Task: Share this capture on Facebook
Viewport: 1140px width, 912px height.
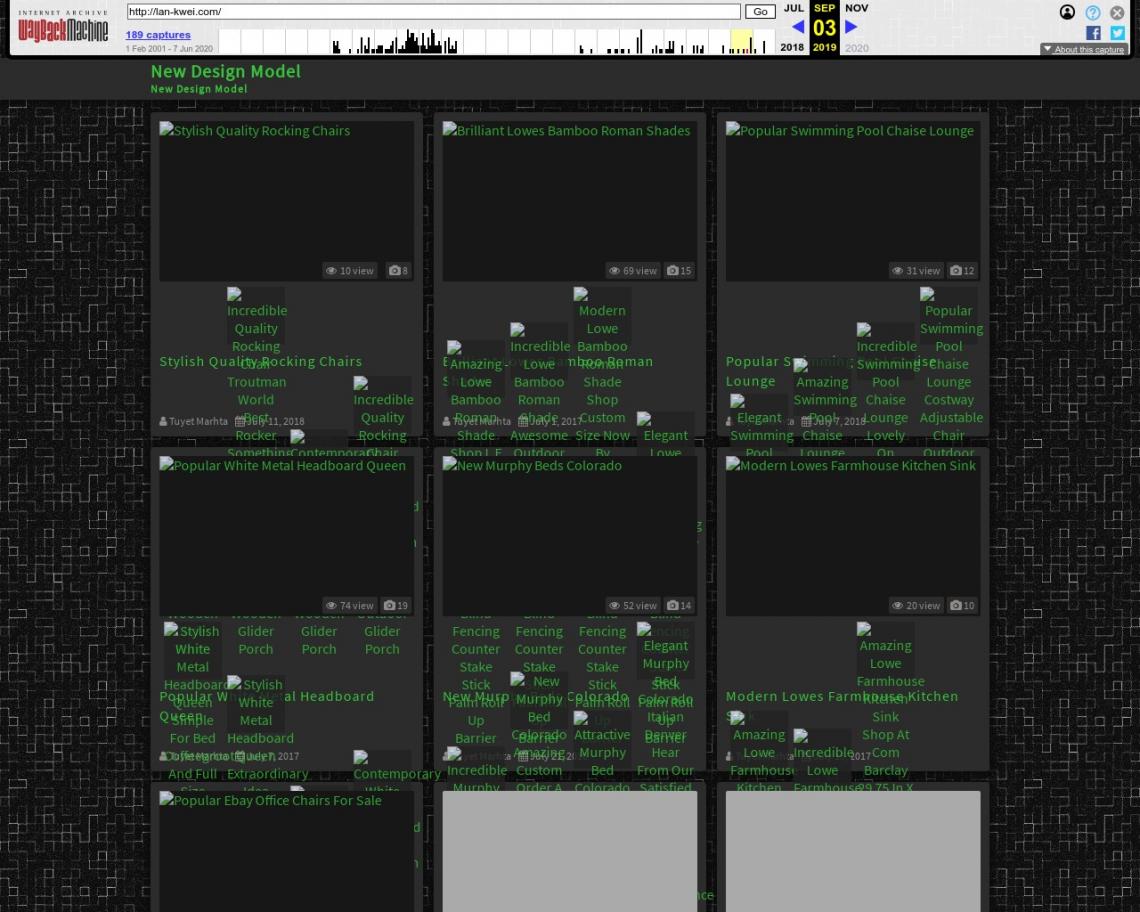Action: tap(1093, 33)
